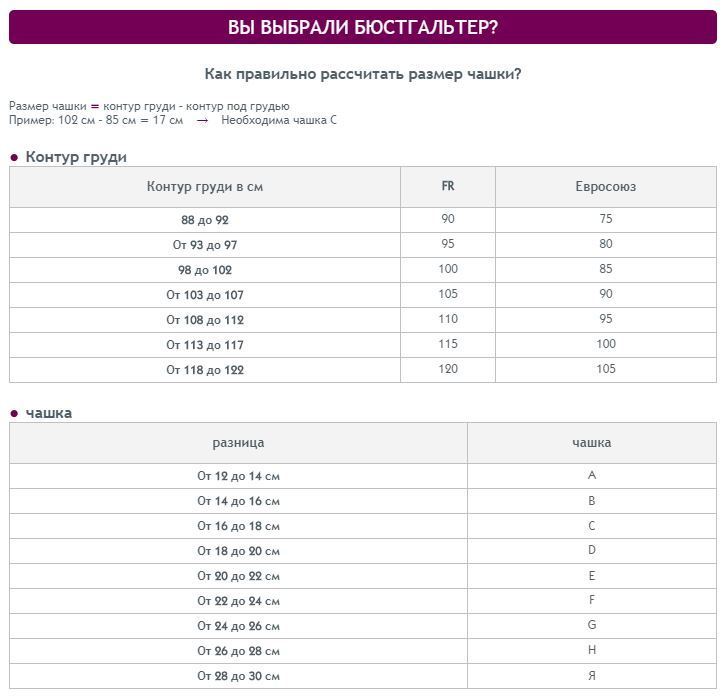Click the "разница" column header
Screen dimensions: 722x700
point(238,443)
